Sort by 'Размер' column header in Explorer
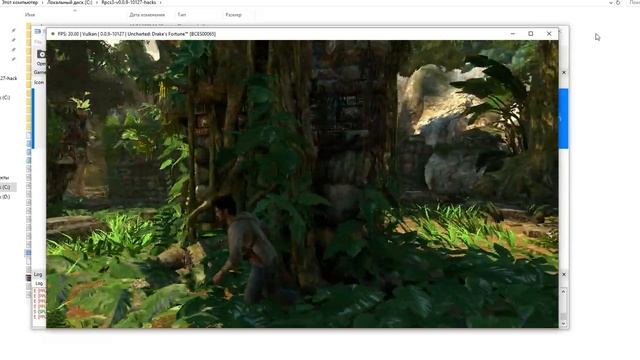The width and height of the screenshot is (640, 360). click(x=233, y=15)
